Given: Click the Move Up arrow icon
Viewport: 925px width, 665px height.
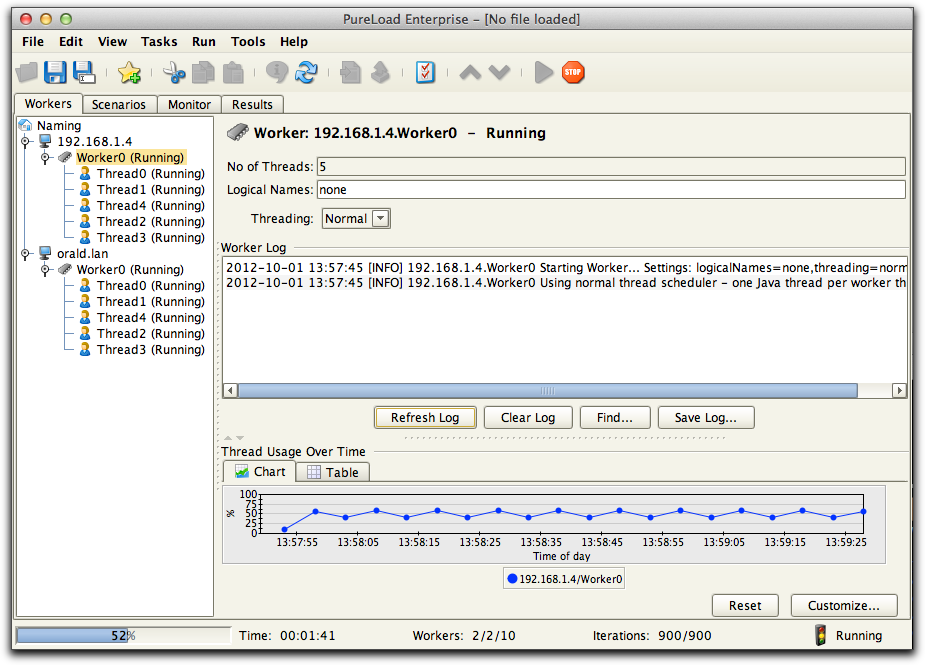Looking at the screenshot, I should tap(470, 73).
